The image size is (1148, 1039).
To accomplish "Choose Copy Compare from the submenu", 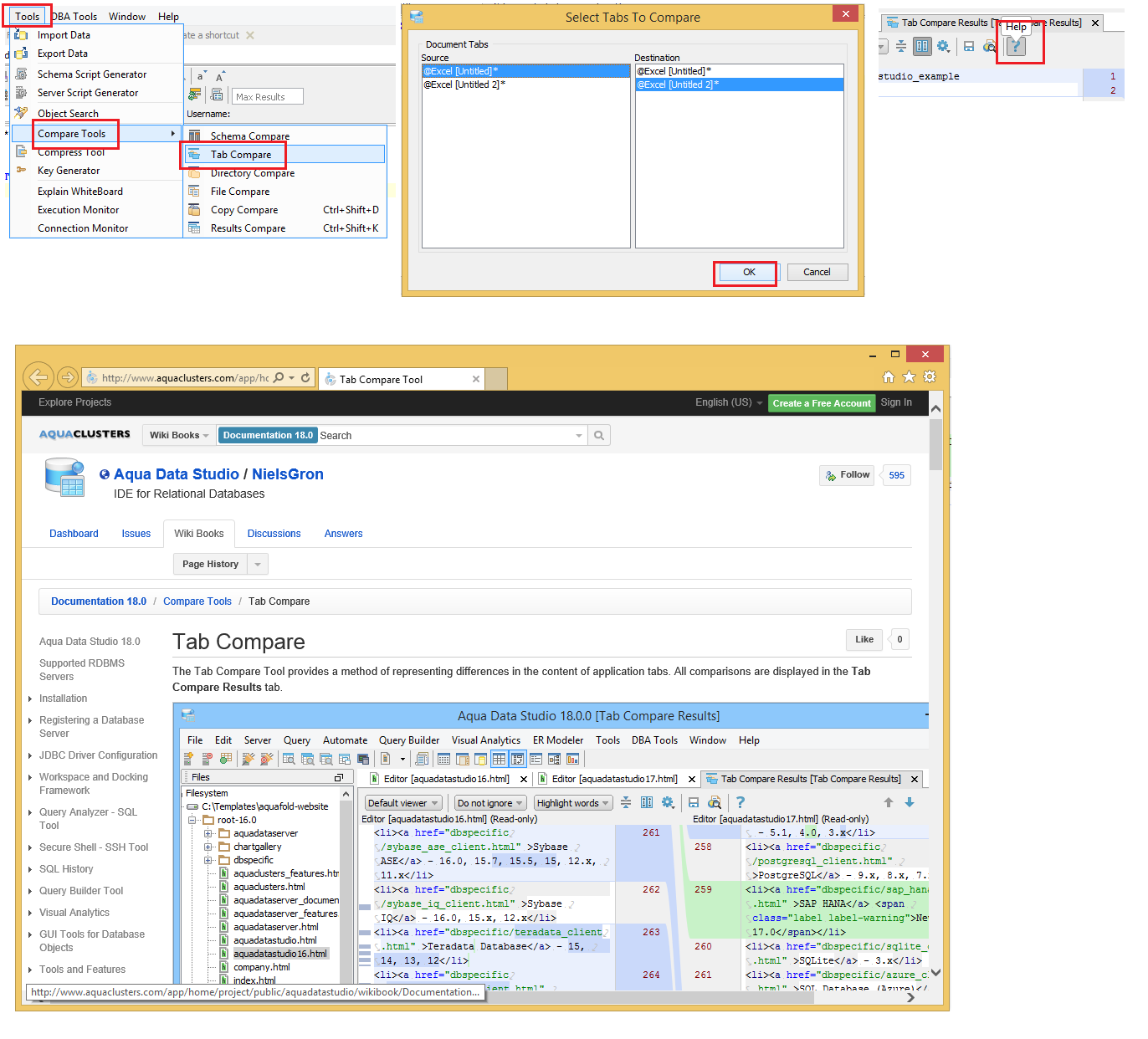I will [x=284, y=210].
